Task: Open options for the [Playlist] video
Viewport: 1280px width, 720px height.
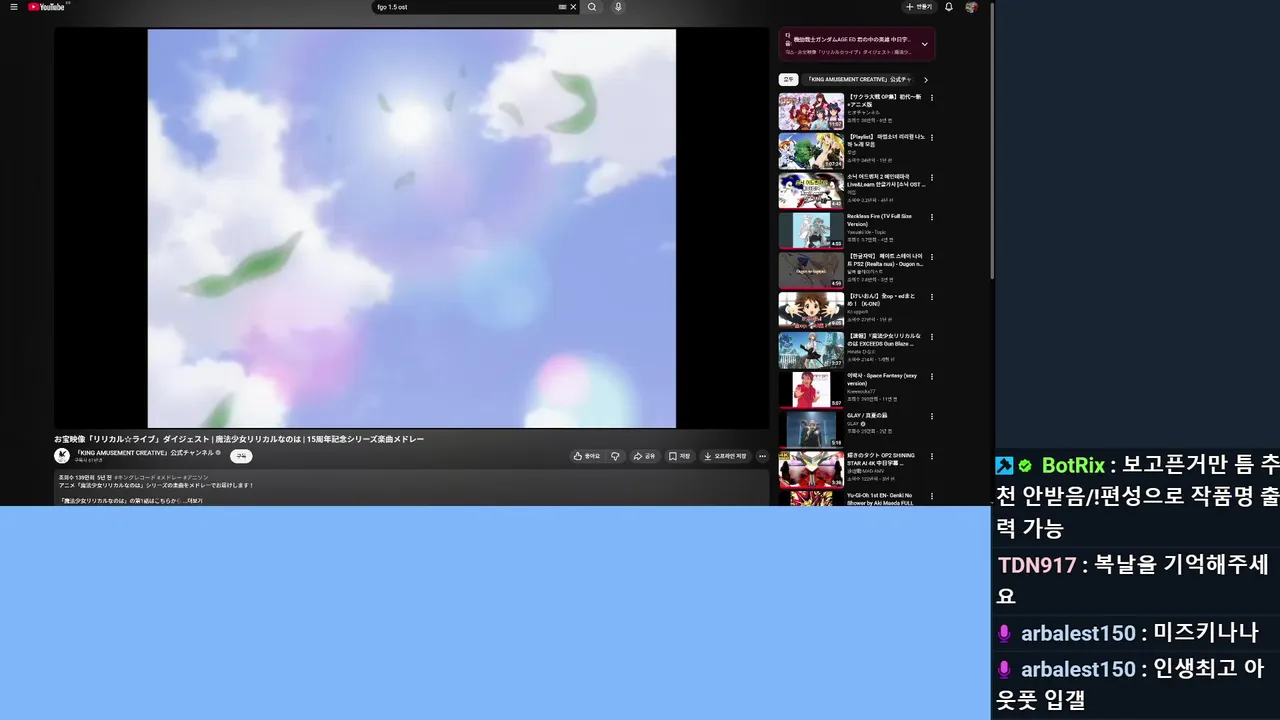Action: (932, 137)
